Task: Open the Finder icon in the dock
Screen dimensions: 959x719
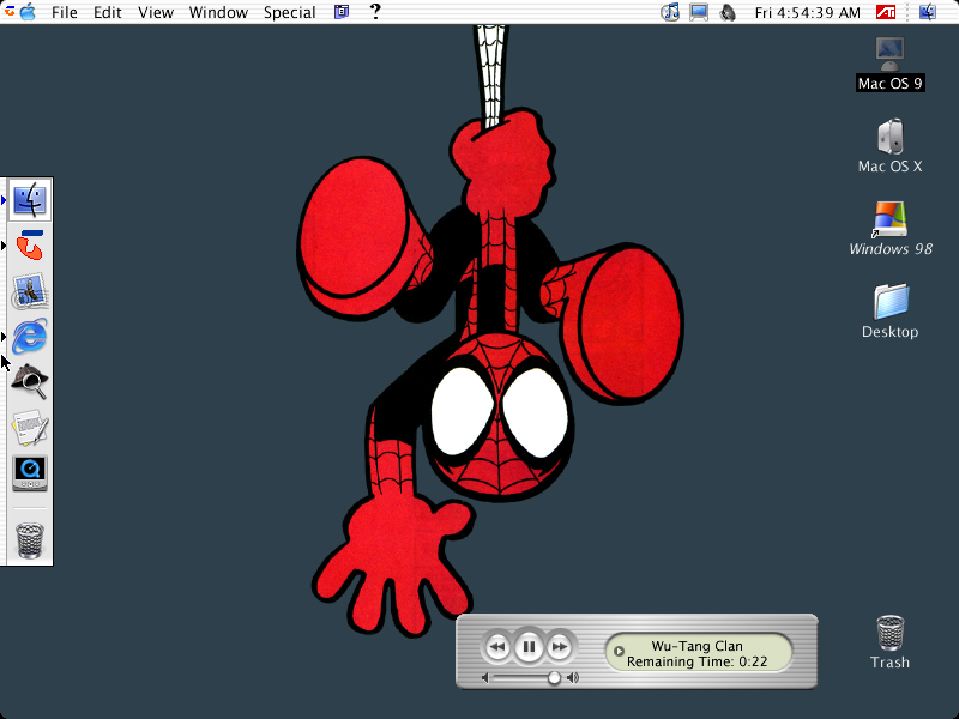Action: (29, 200)
